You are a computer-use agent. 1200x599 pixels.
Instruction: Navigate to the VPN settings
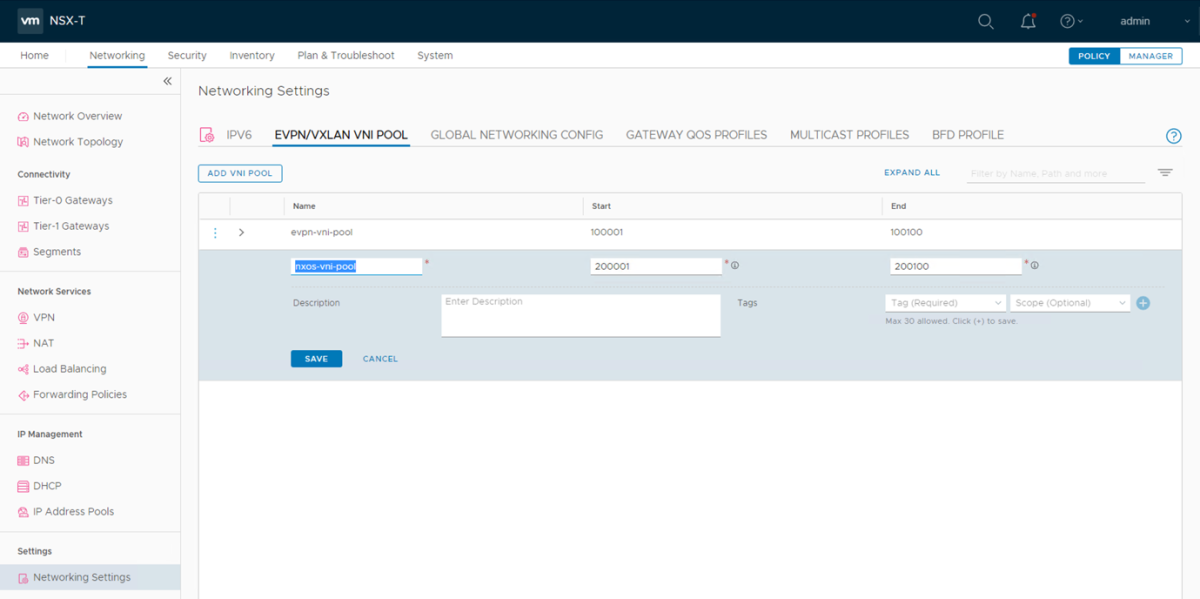(46, 317)
